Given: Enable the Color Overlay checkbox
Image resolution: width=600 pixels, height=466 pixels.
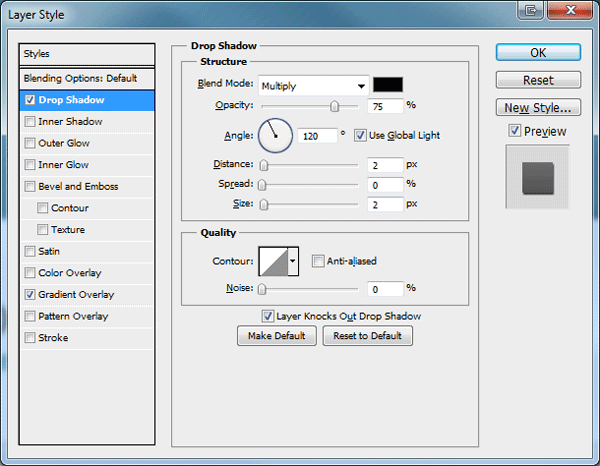Looking at the screenshot, I should tap(30, 273).
